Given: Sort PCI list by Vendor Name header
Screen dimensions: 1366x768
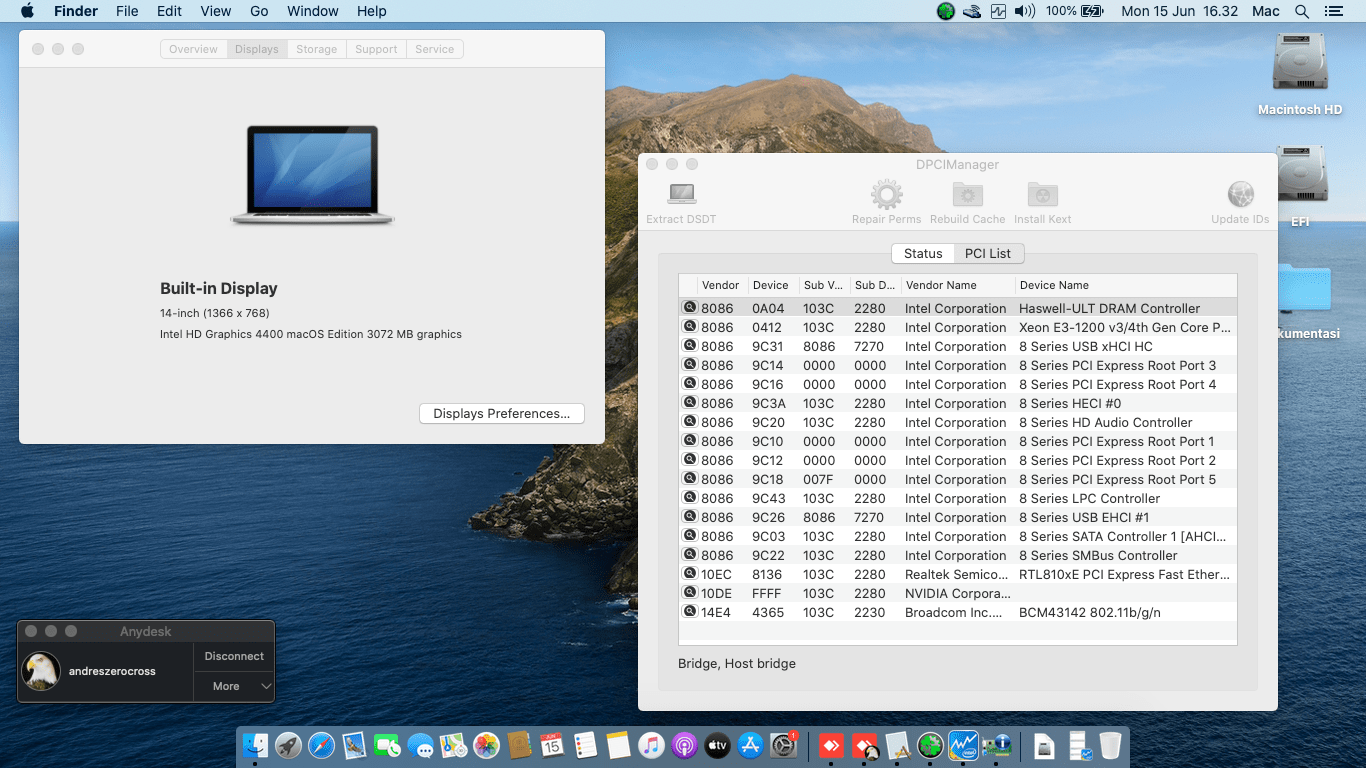Looking at the screenshot, I should (958, 285).
